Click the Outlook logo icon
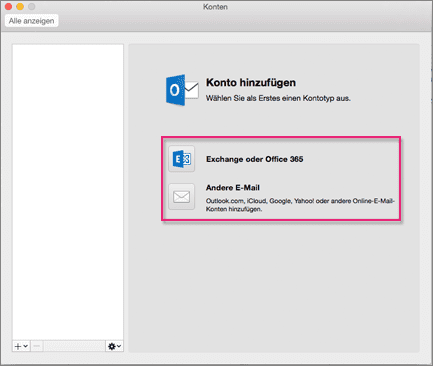Image resolution: width=433 pixels, height=366 pixels. 182,90
